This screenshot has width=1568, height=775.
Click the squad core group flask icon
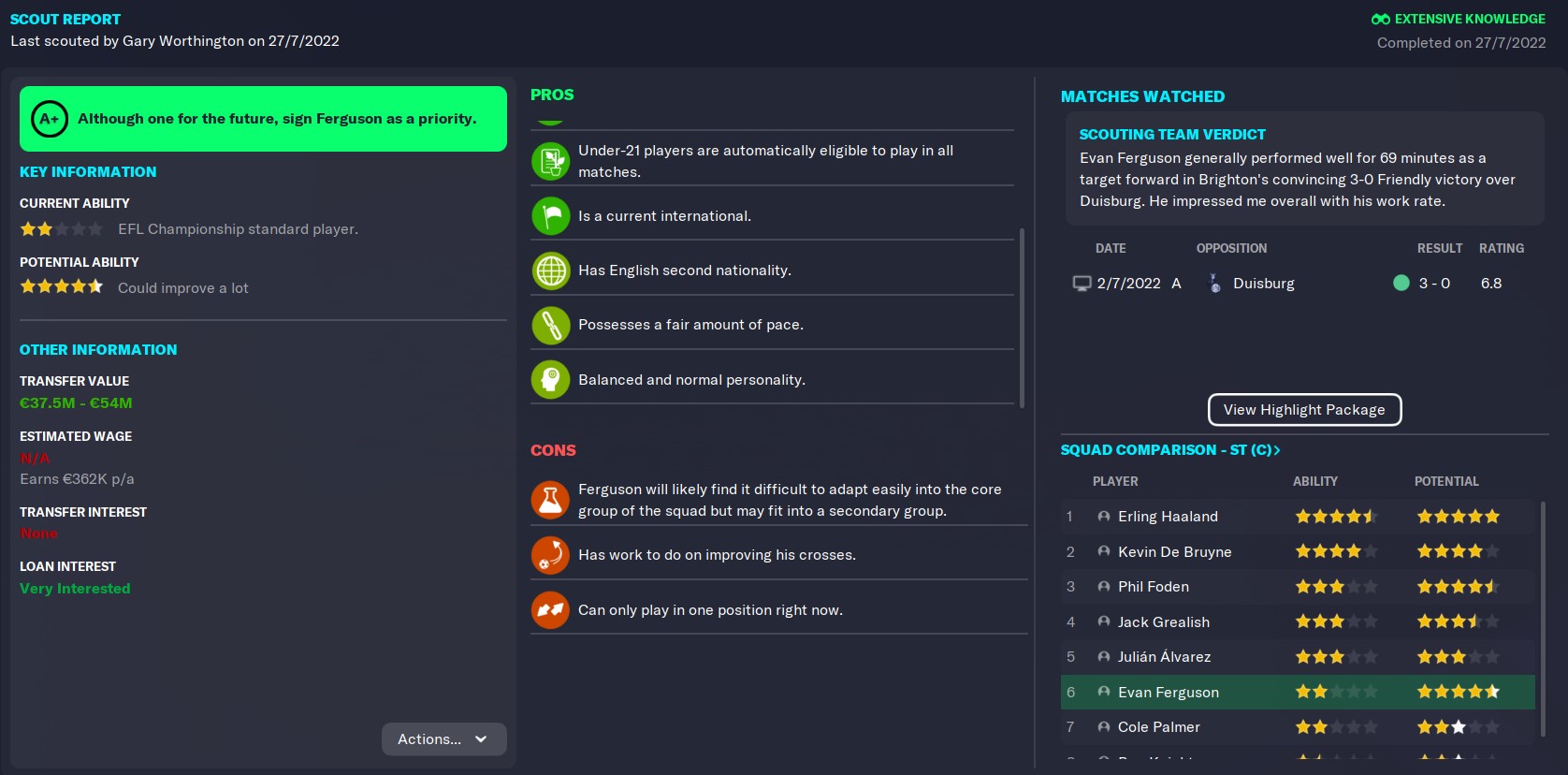click(x=551, y=500)
